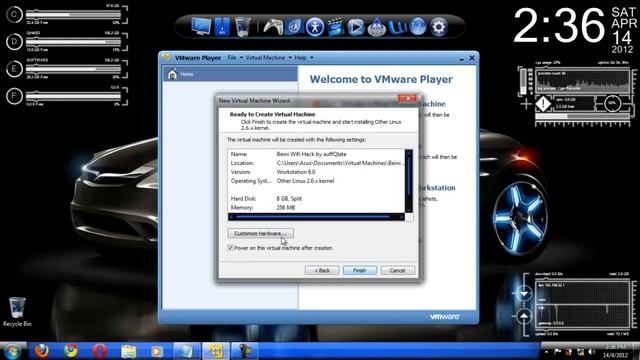Open the globe dock icon

418,27
